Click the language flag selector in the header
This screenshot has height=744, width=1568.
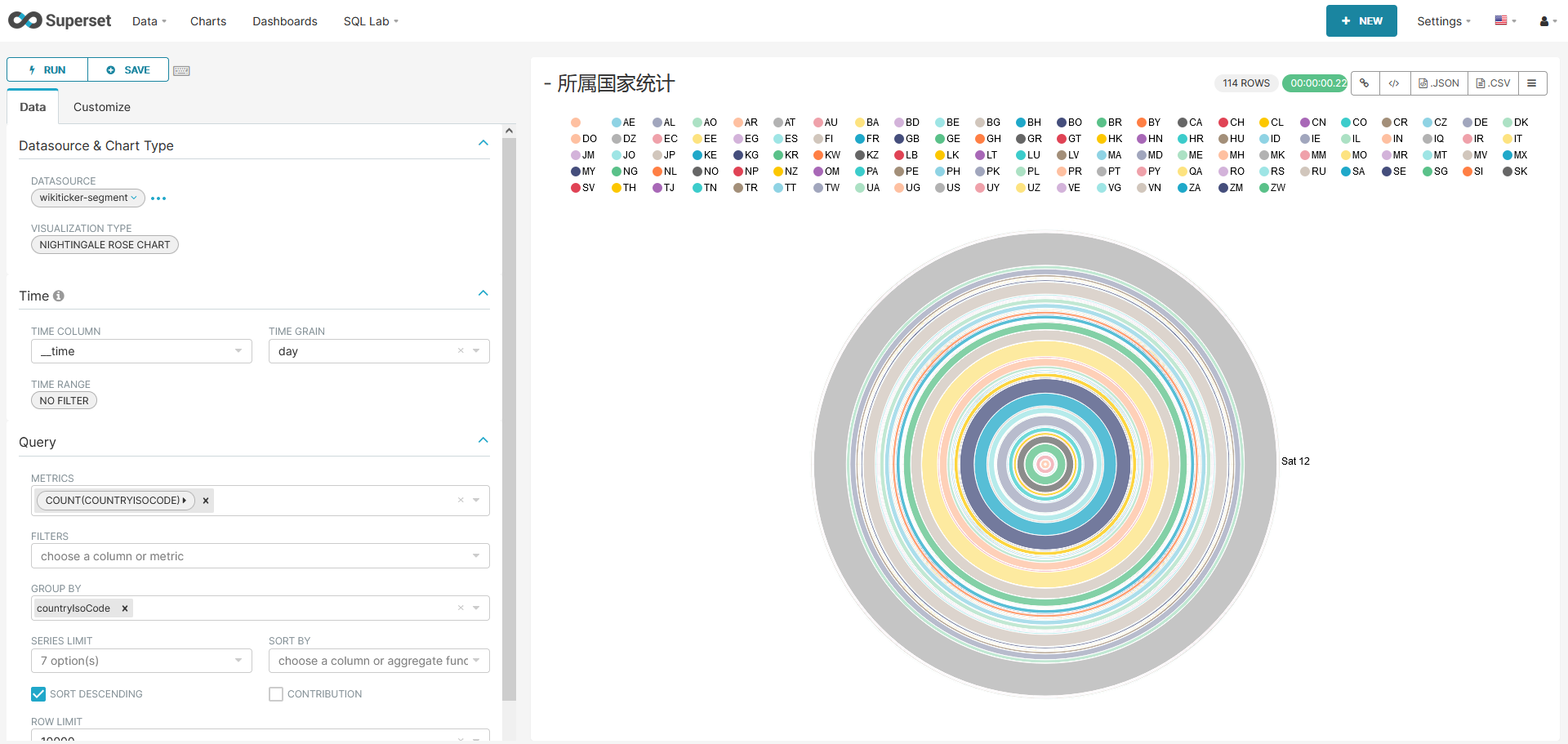click(1505, 20)
